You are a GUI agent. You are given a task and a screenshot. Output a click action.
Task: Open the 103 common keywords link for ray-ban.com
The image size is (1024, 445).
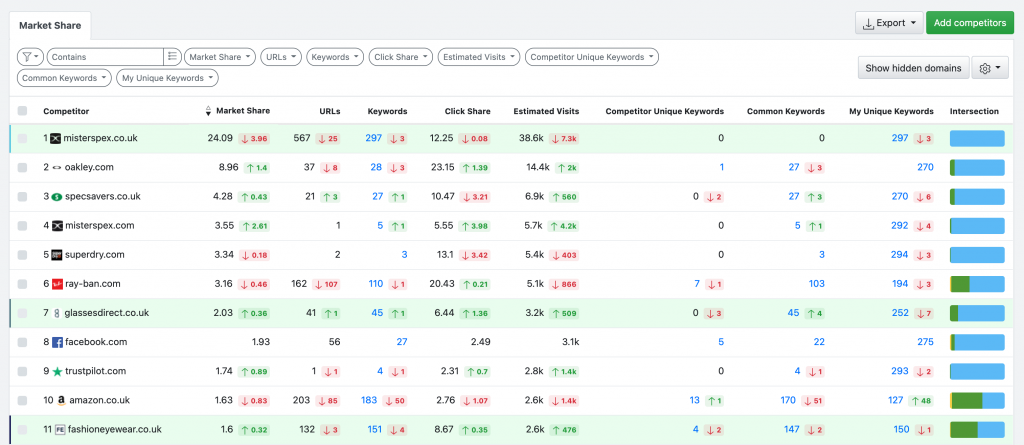816,284
